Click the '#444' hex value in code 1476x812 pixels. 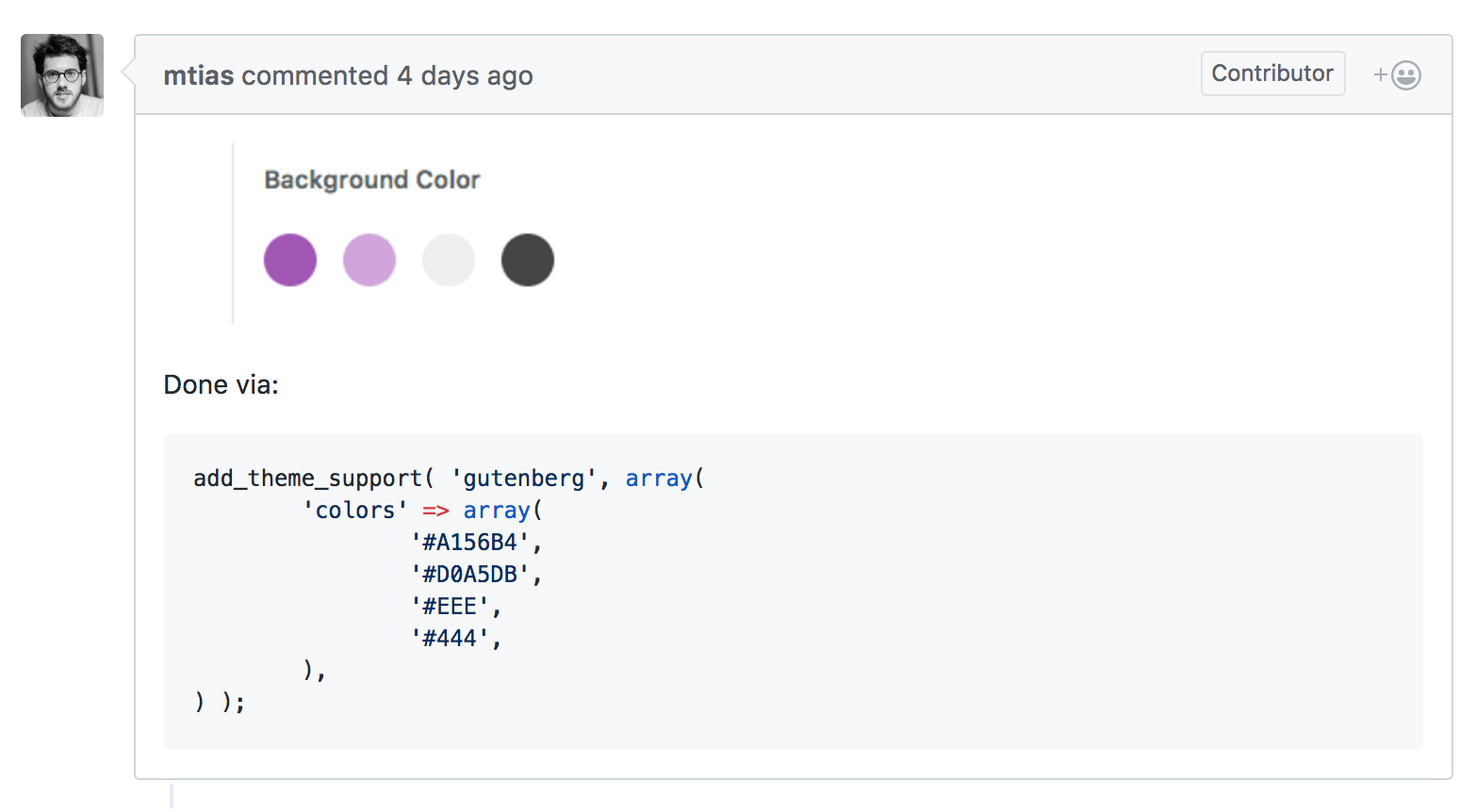(x=450, y=639)
